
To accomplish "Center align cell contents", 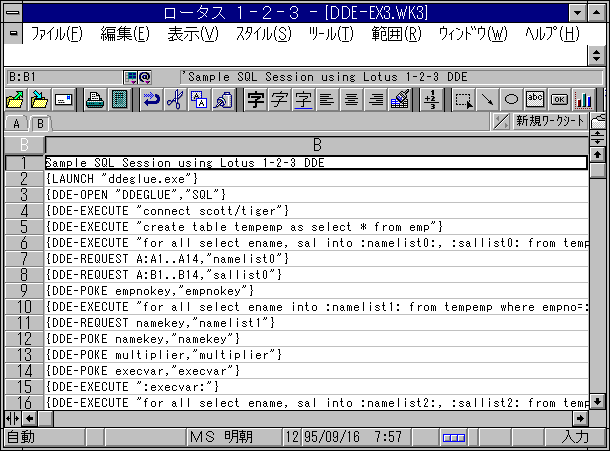I will [352, 100].
